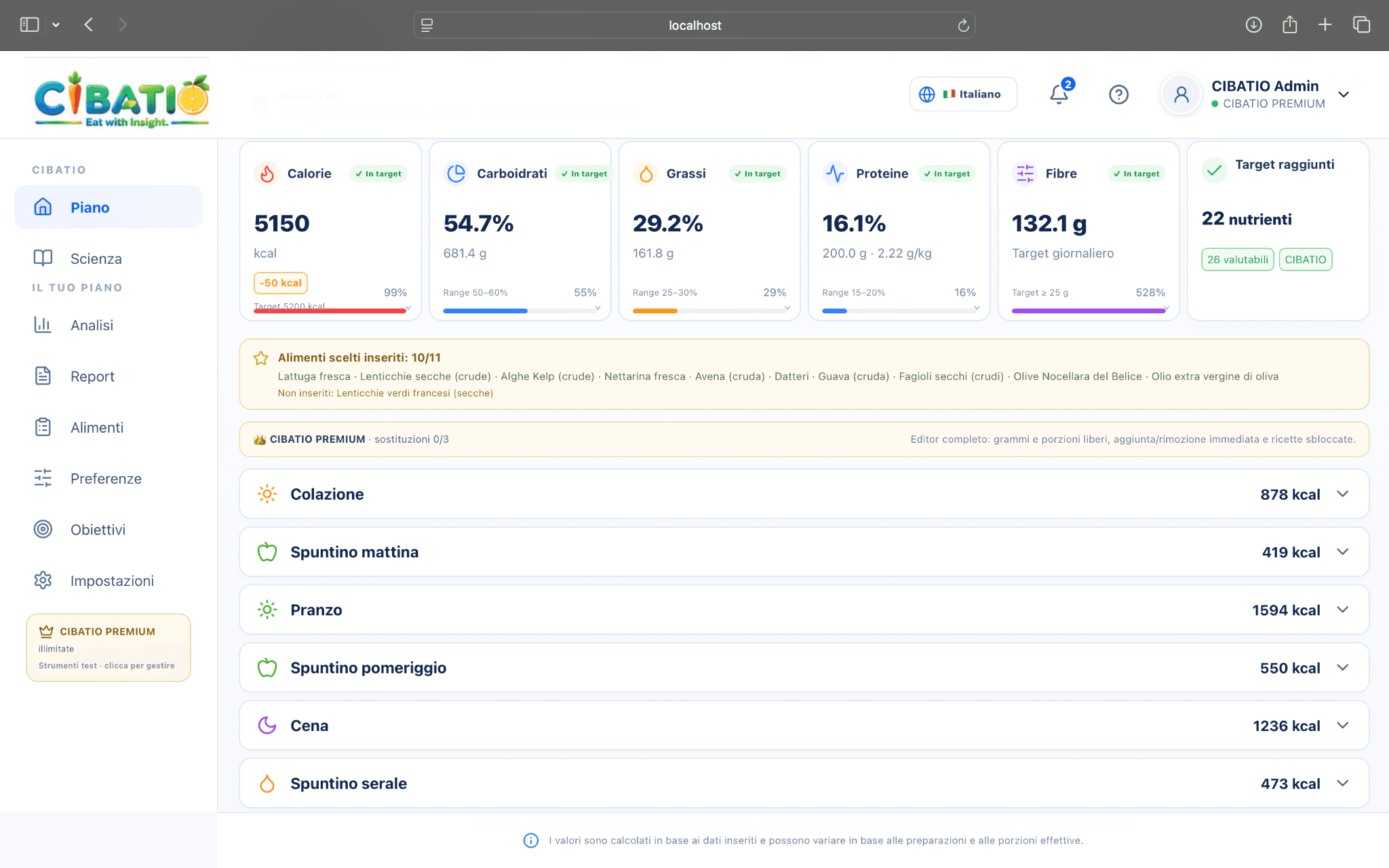Click the star icon beside Alimenti scelti
The height and width of the screenshot is (868, 1389).
[261, 358]
